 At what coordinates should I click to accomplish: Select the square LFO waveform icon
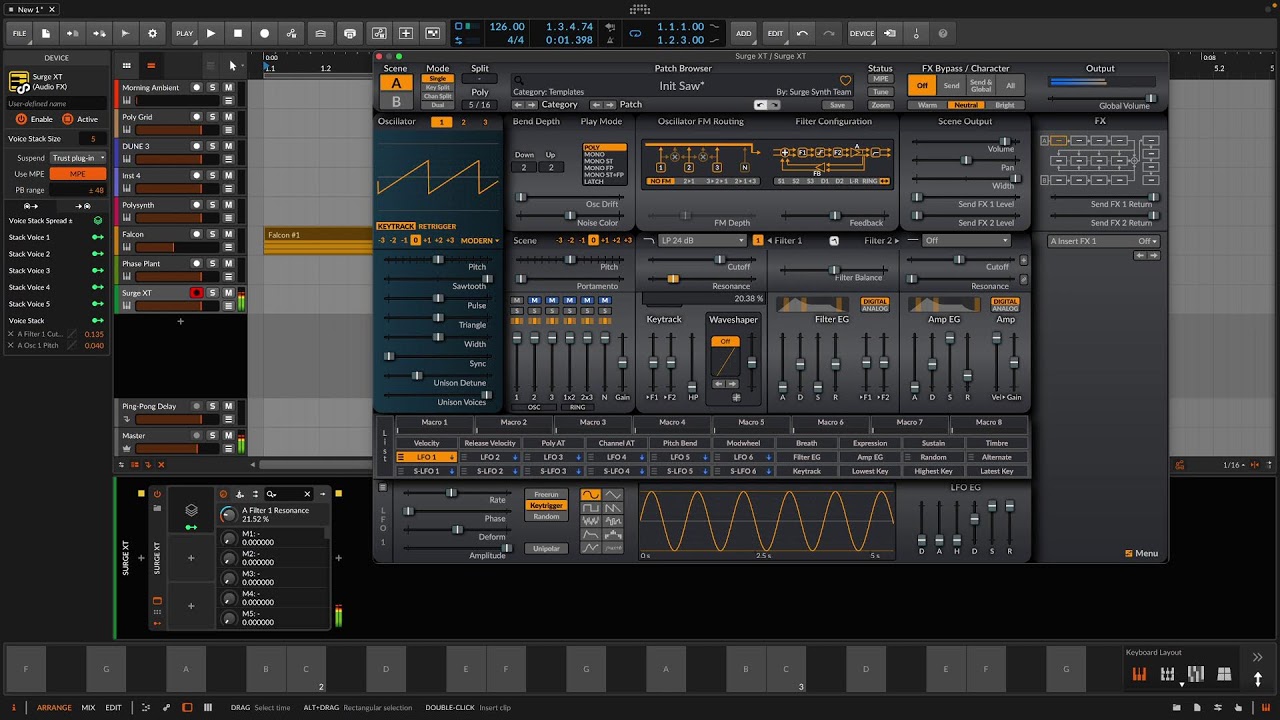tap(591, 508)
